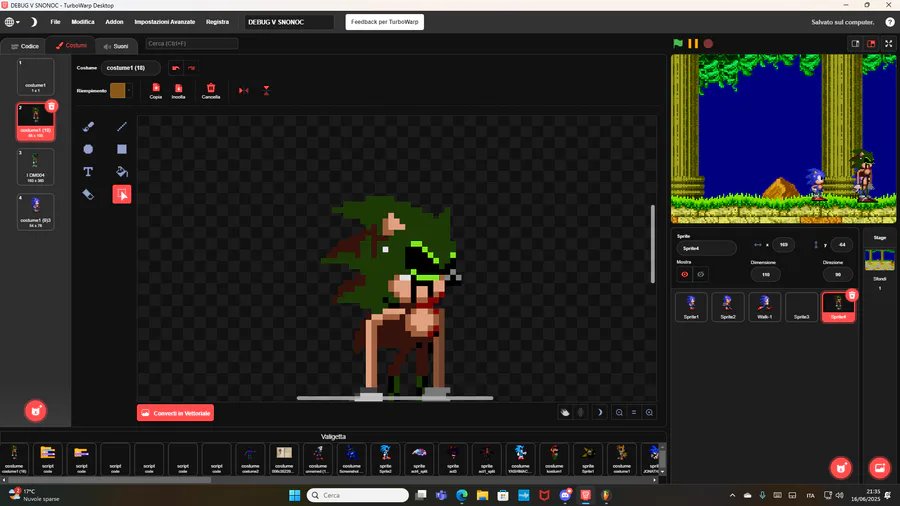Click the brown fill color swatch
900x506 pixels.
[x=118, y=91]
